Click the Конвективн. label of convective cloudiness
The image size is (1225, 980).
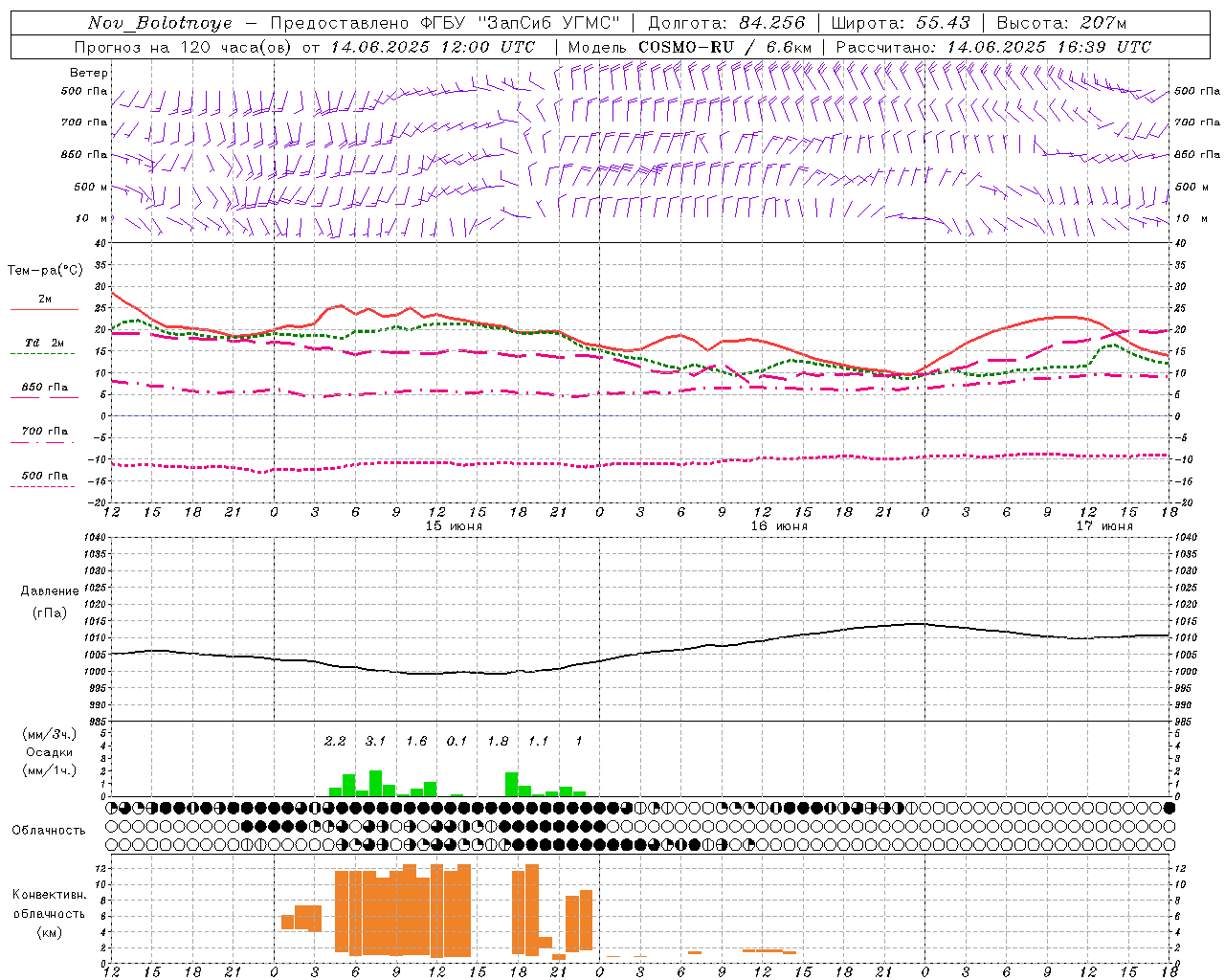point(50,895)
